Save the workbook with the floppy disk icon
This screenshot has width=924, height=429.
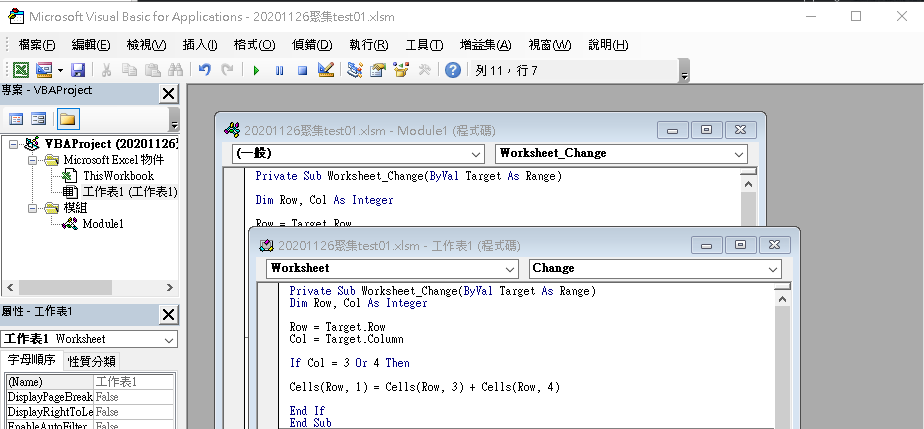[78, 70]
